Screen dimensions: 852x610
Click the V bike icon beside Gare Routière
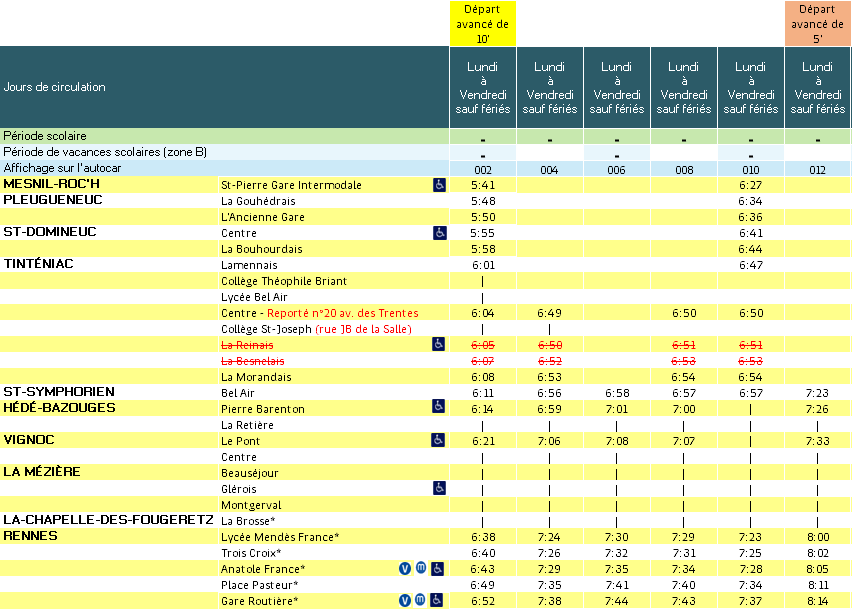405,600
